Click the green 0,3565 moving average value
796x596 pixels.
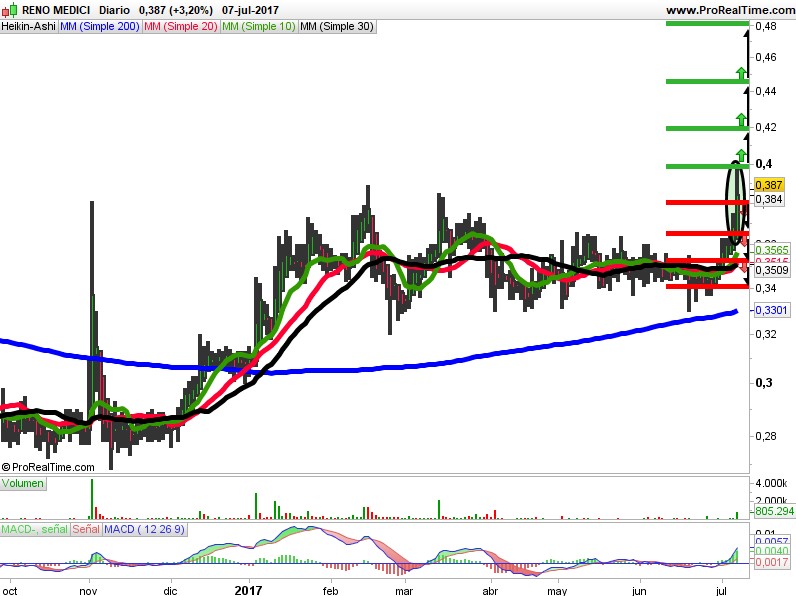(x=772, y=250)
